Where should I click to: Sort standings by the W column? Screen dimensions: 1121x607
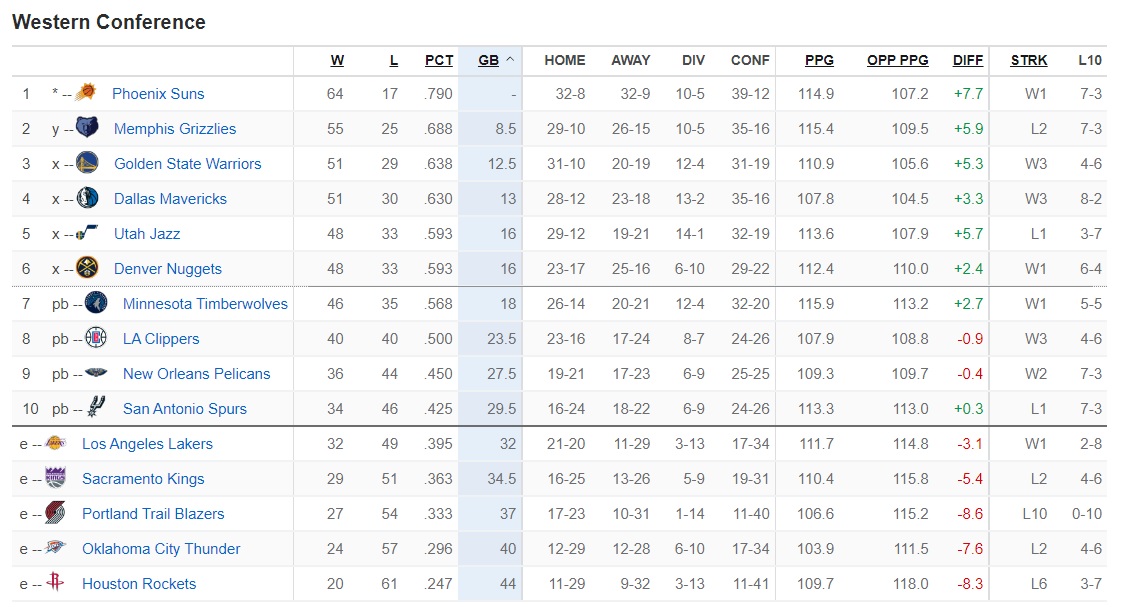coord(337,60)
